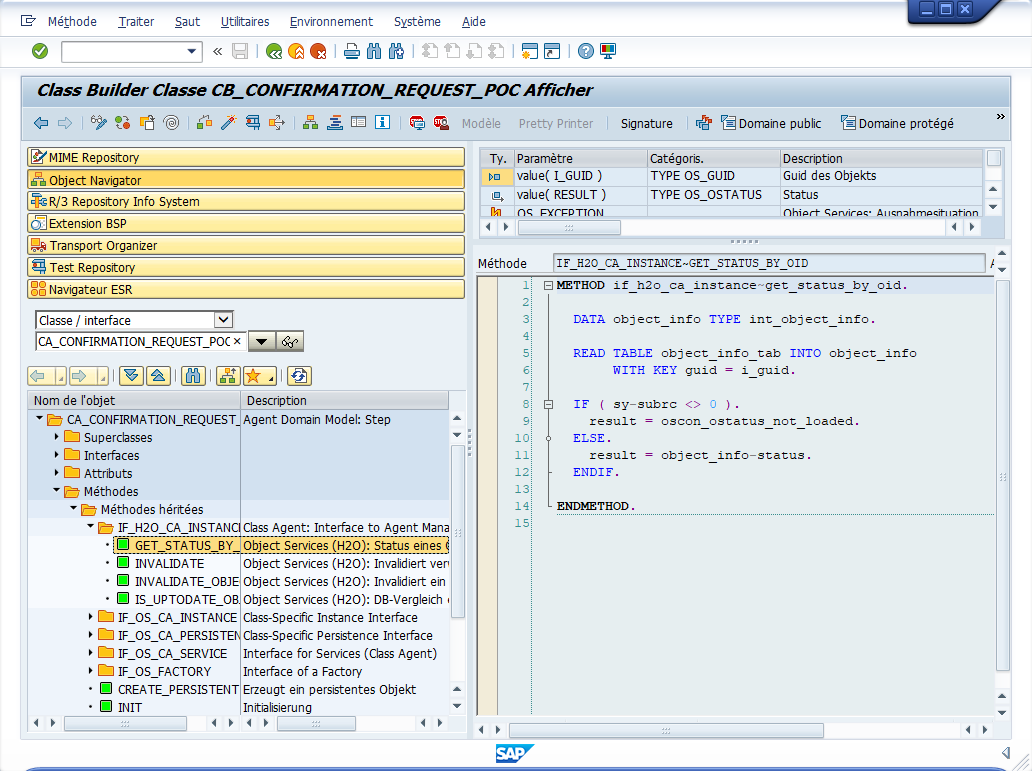
Task: Click the green checkmark Enter icon
Action: 40,51
